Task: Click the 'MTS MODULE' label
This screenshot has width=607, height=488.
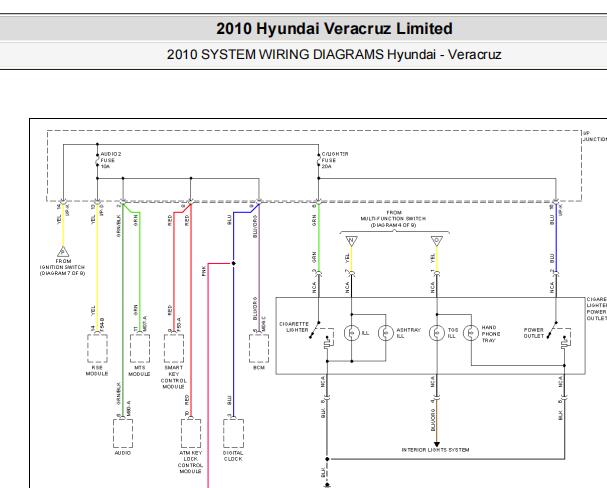Action: coord(139,371)
